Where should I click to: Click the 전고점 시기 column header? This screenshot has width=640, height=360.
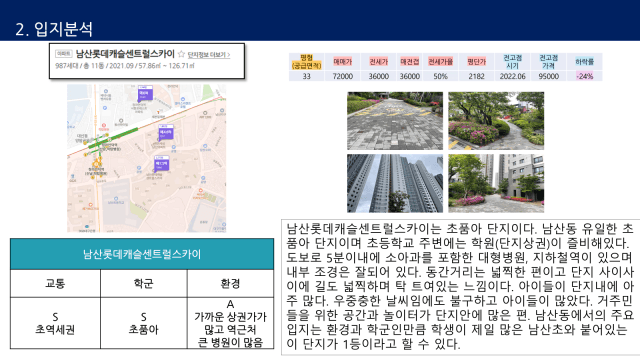512,62
